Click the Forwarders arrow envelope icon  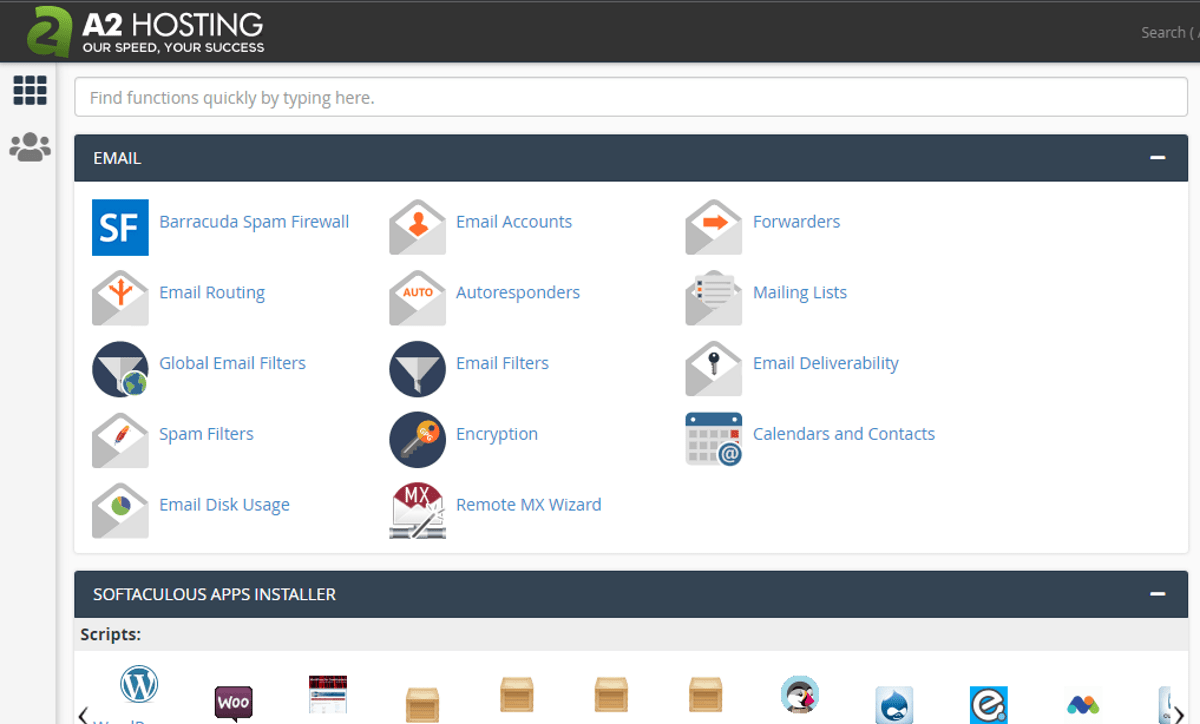point(714,227)
